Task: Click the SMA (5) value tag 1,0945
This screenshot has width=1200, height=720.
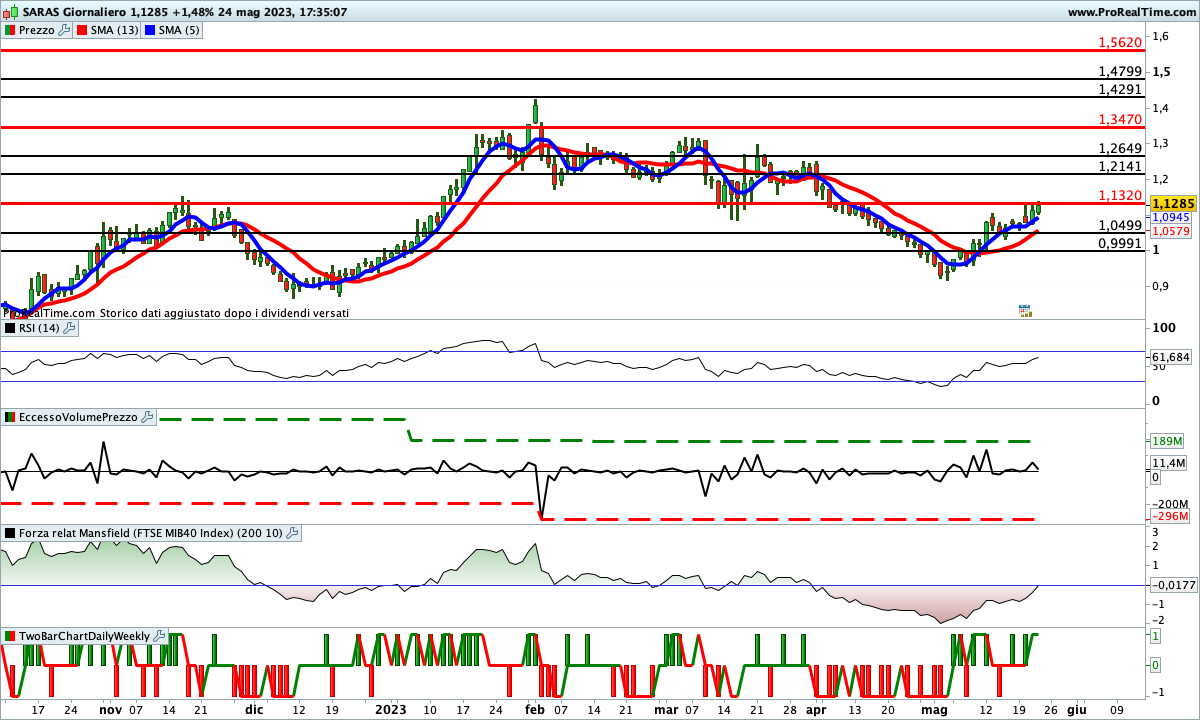Action: (1170, 217)
